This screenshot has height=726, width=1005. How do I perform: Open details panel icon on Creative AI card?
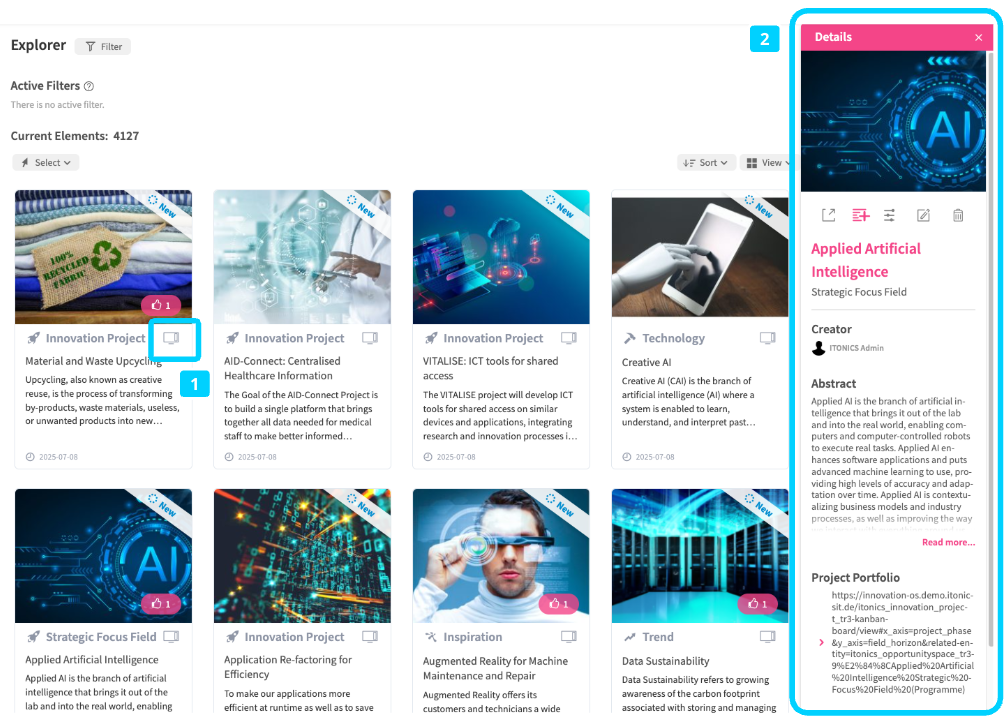click(x=767, y=338)
